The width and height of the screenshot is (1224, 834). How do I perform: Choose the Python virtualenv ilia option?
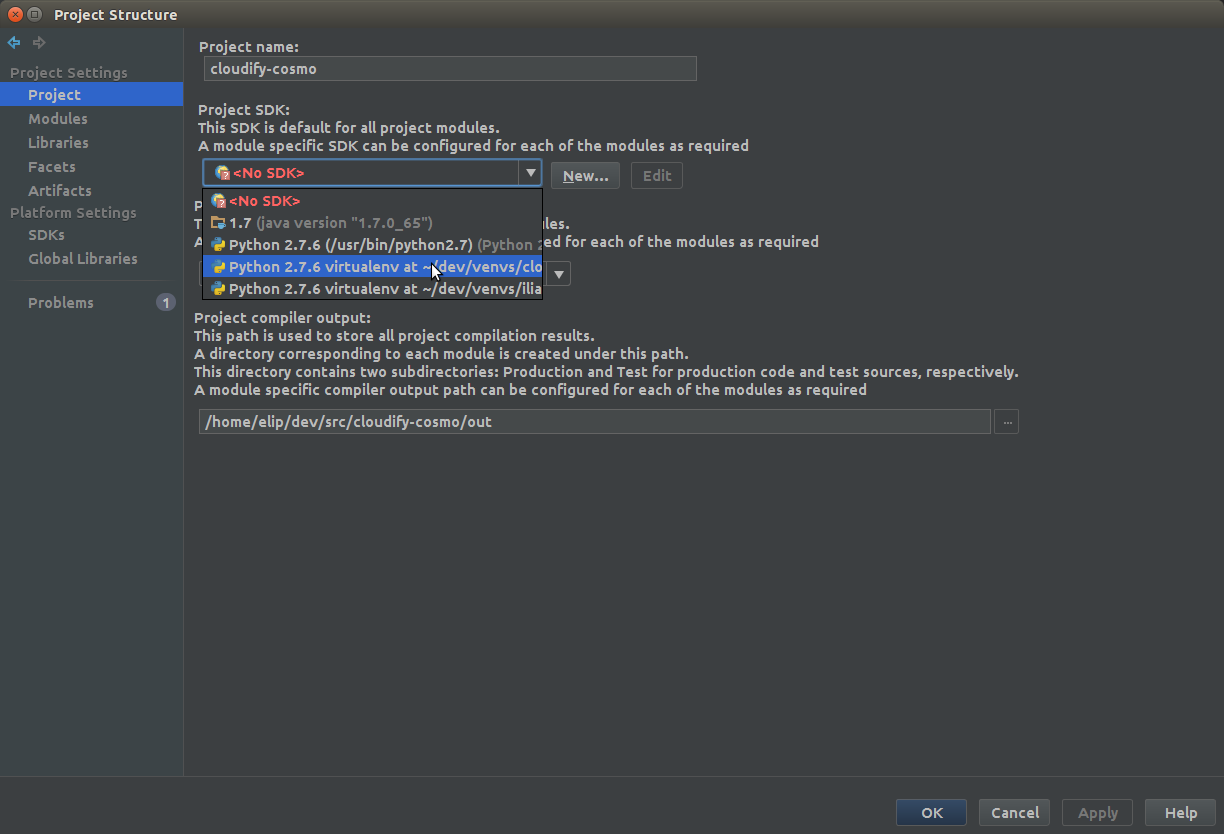[372, 289]
